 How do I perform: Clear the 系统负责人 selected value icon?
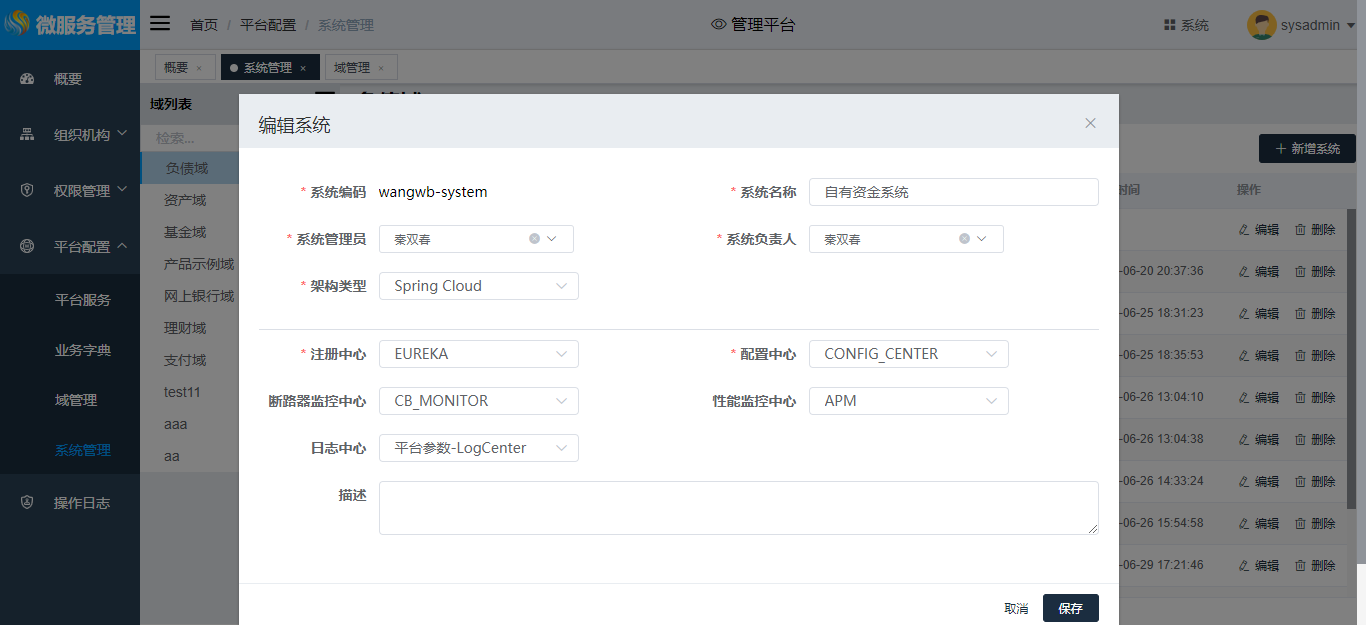(x=964, y=239)
